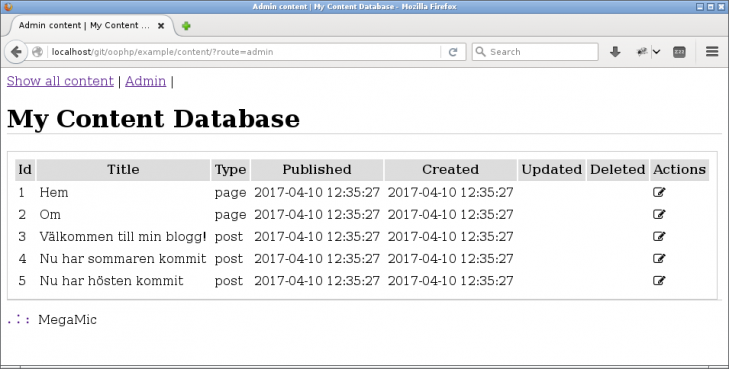The height and width of the screenshot is (369, 729).
Task: Click the 'Published' column header
Action: coord(317,170)
